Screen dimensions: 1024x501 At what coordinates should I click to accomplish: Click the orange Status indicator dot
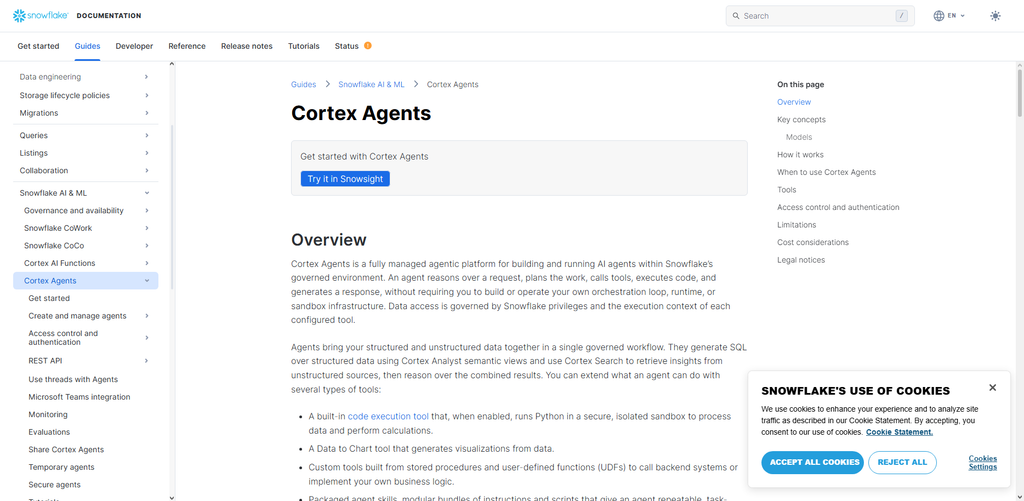point(368,46)
